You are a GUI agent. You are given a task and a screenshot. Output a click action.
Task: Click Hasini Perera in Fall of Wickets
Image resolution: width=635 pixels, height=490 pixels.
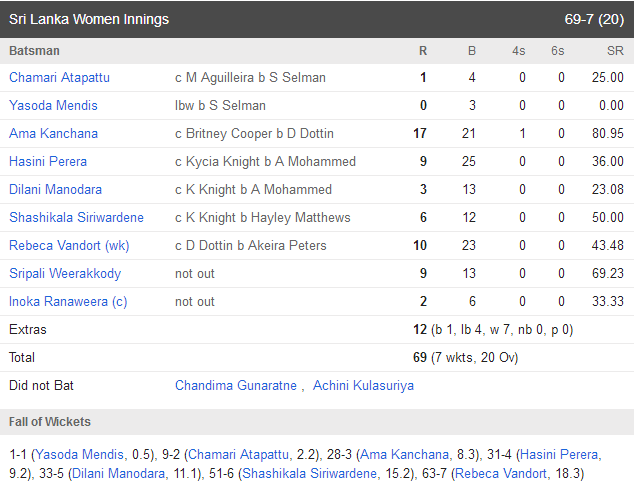pyautogui.click(x=559, y=454)
